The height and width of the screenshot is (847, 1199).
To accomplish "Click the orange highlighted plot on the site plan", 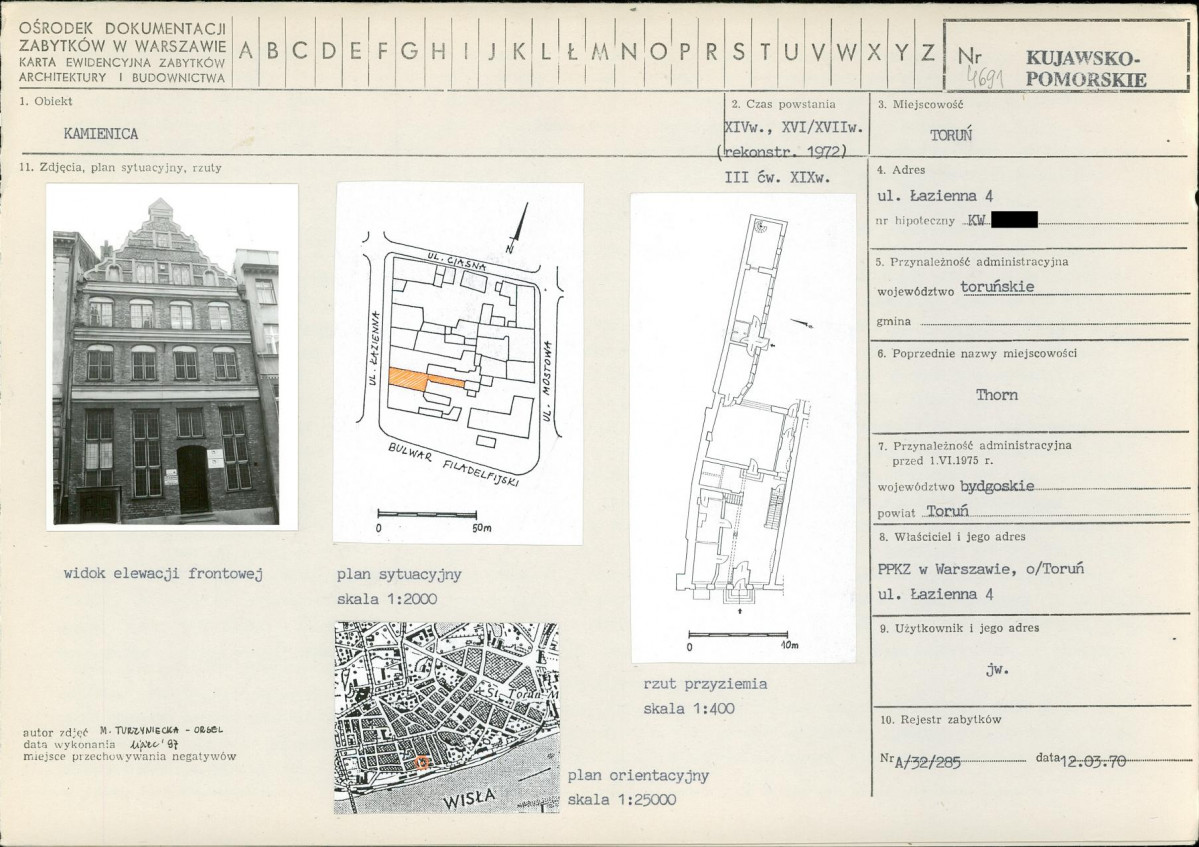I will pos(427,378).
